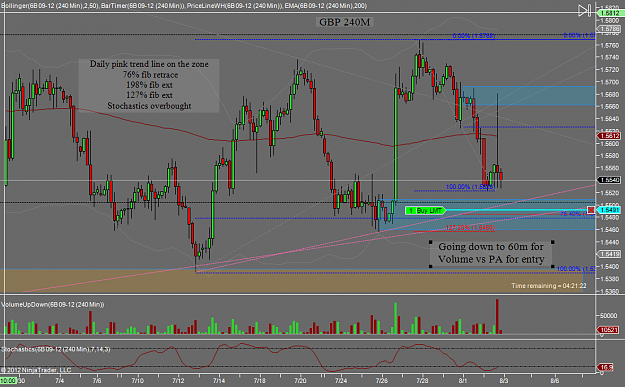The image size is (625, 387).
Task: Click the 7/4 date label
Action: [x=59, y=381]
